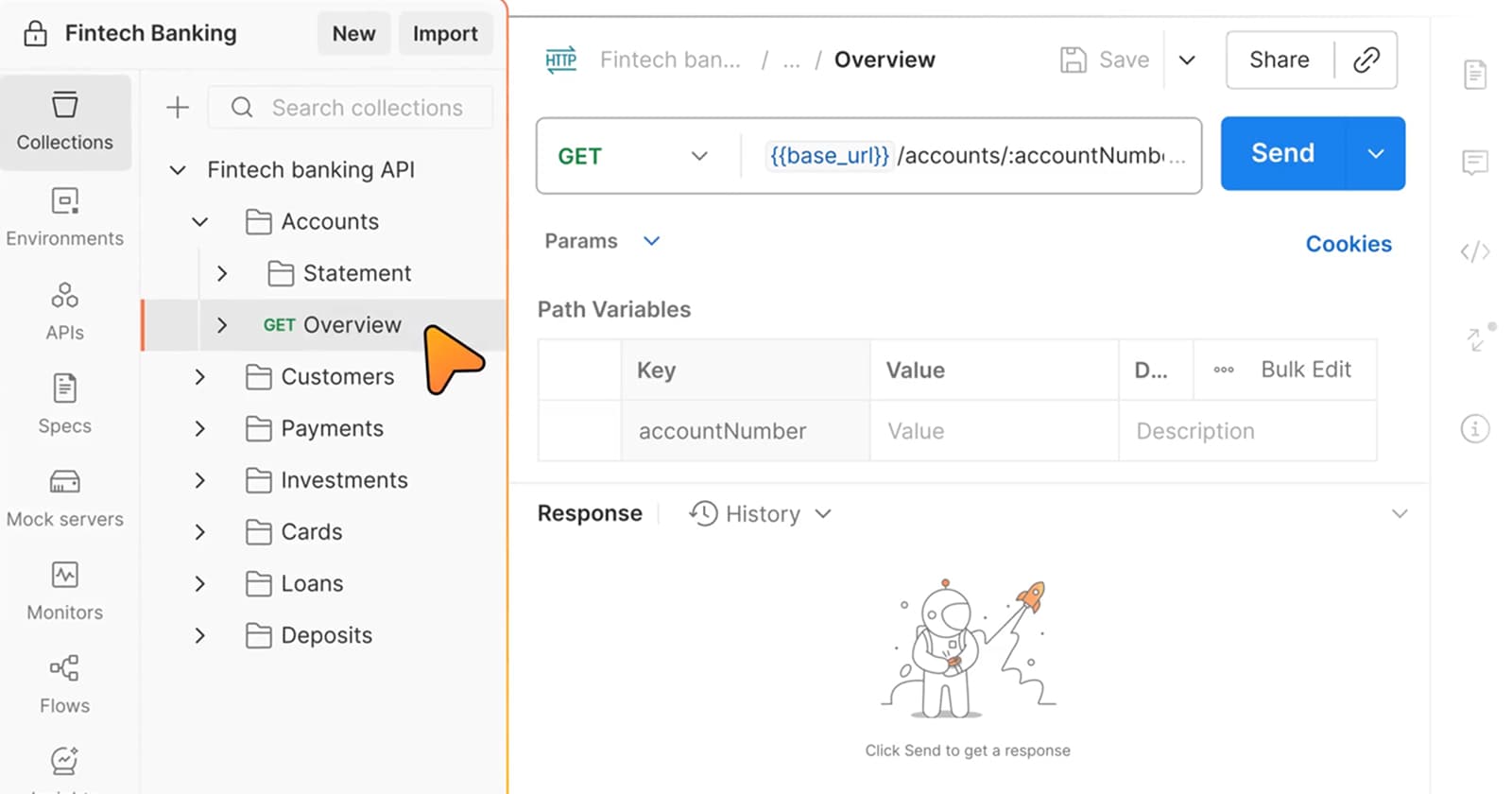Open the Save options dropdown arrow
Image resolution: width=1512 pixels, height=794 pixels.
(1188, 60)
